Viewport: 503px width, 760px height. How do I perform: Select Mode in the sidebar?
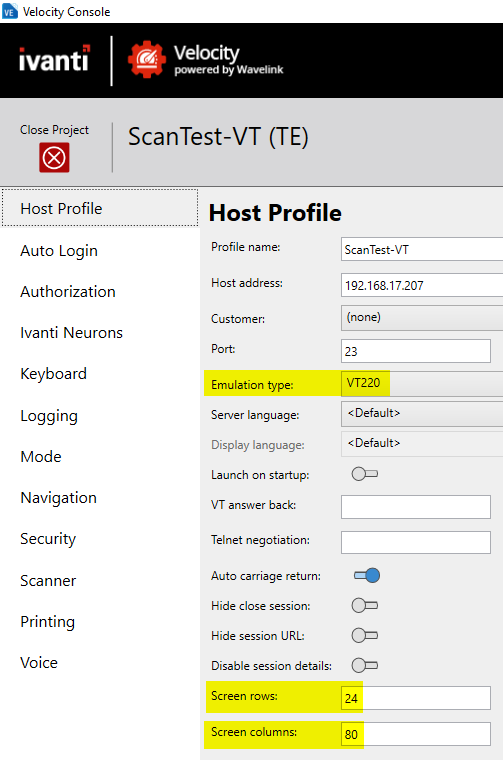click(x=41, y=457)
